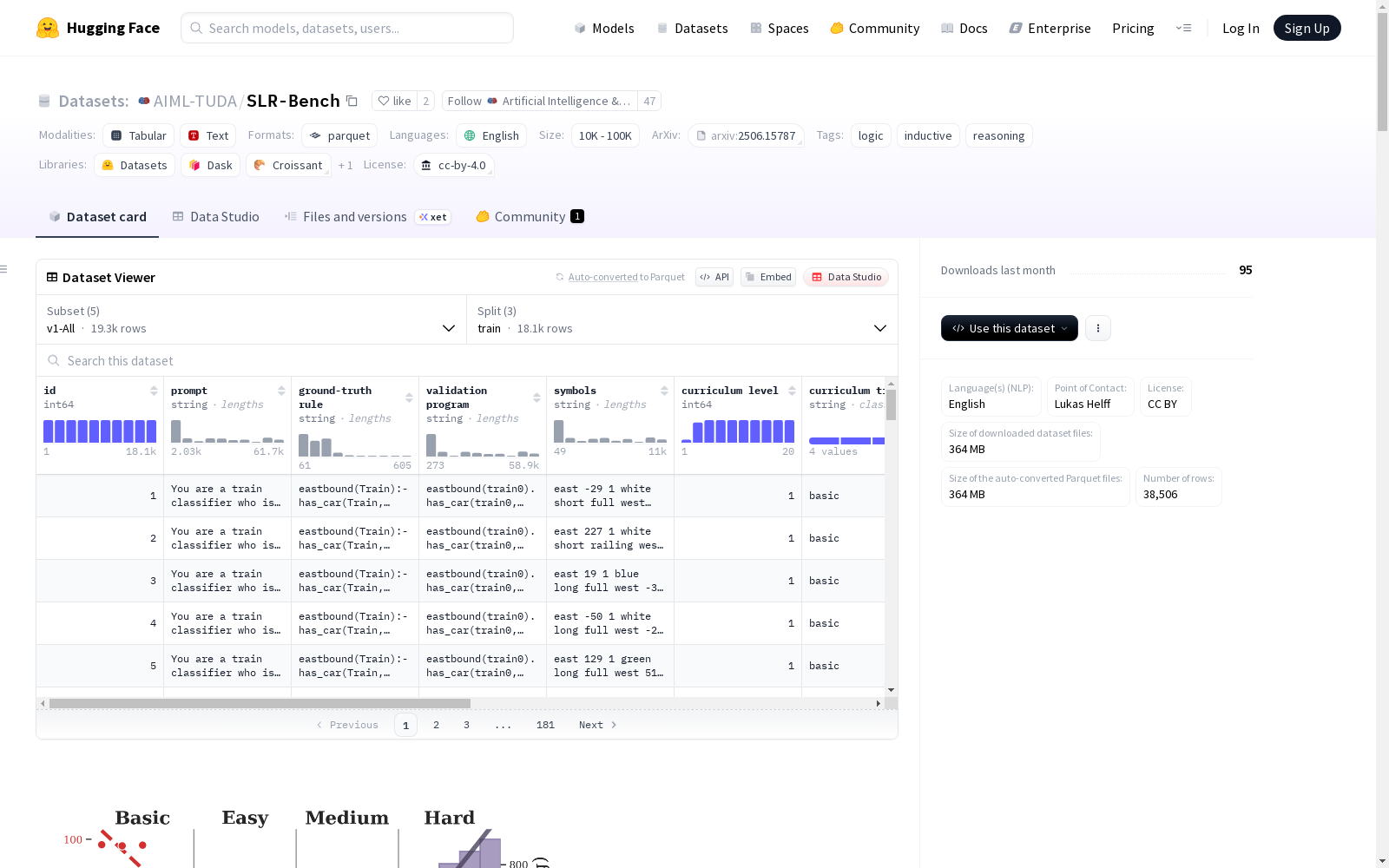Click the Dataset Viewer table icon
This screenshot has height=868, width=1389.
(x=52, y=277)
